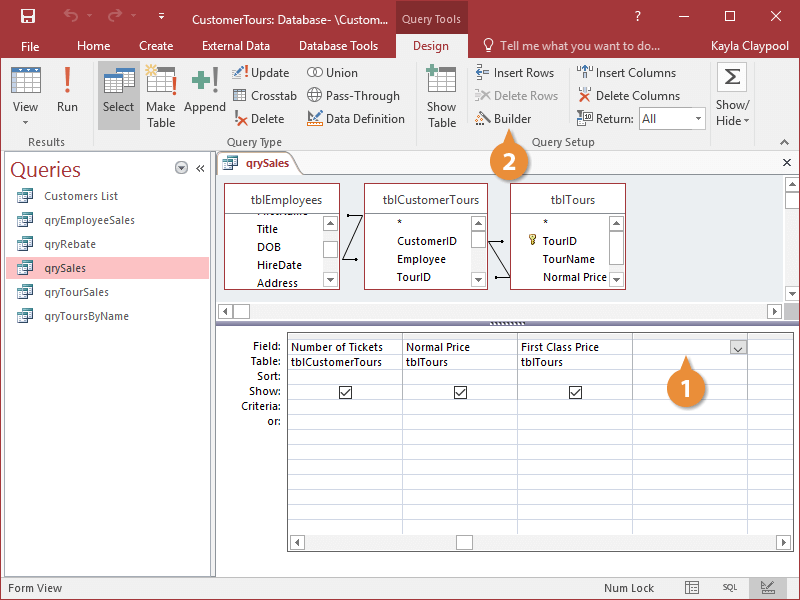Collapse the Queries navigation pane
This screenshot has width=800, height=600.
click(x=199, y=168)
